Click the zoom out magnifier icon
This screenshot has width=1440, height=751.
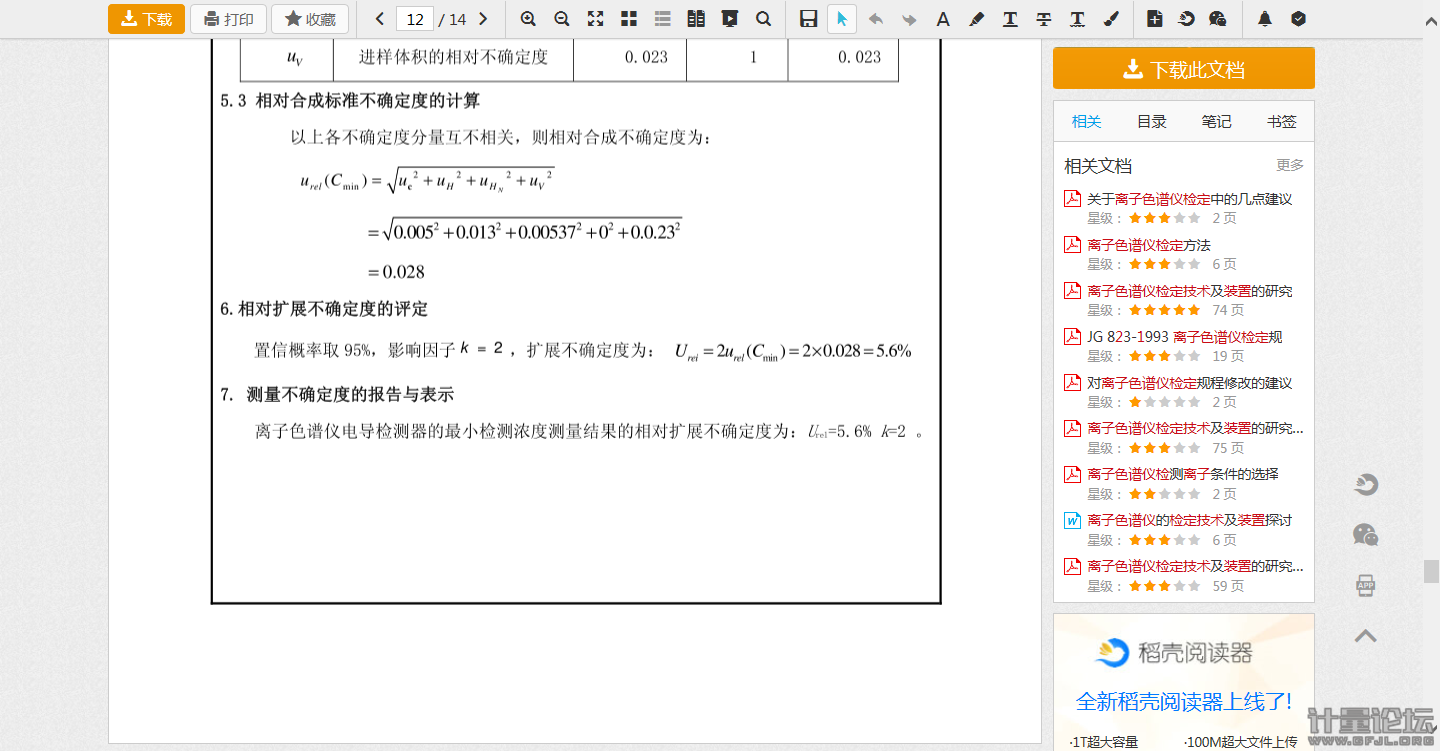click(562, 19)
